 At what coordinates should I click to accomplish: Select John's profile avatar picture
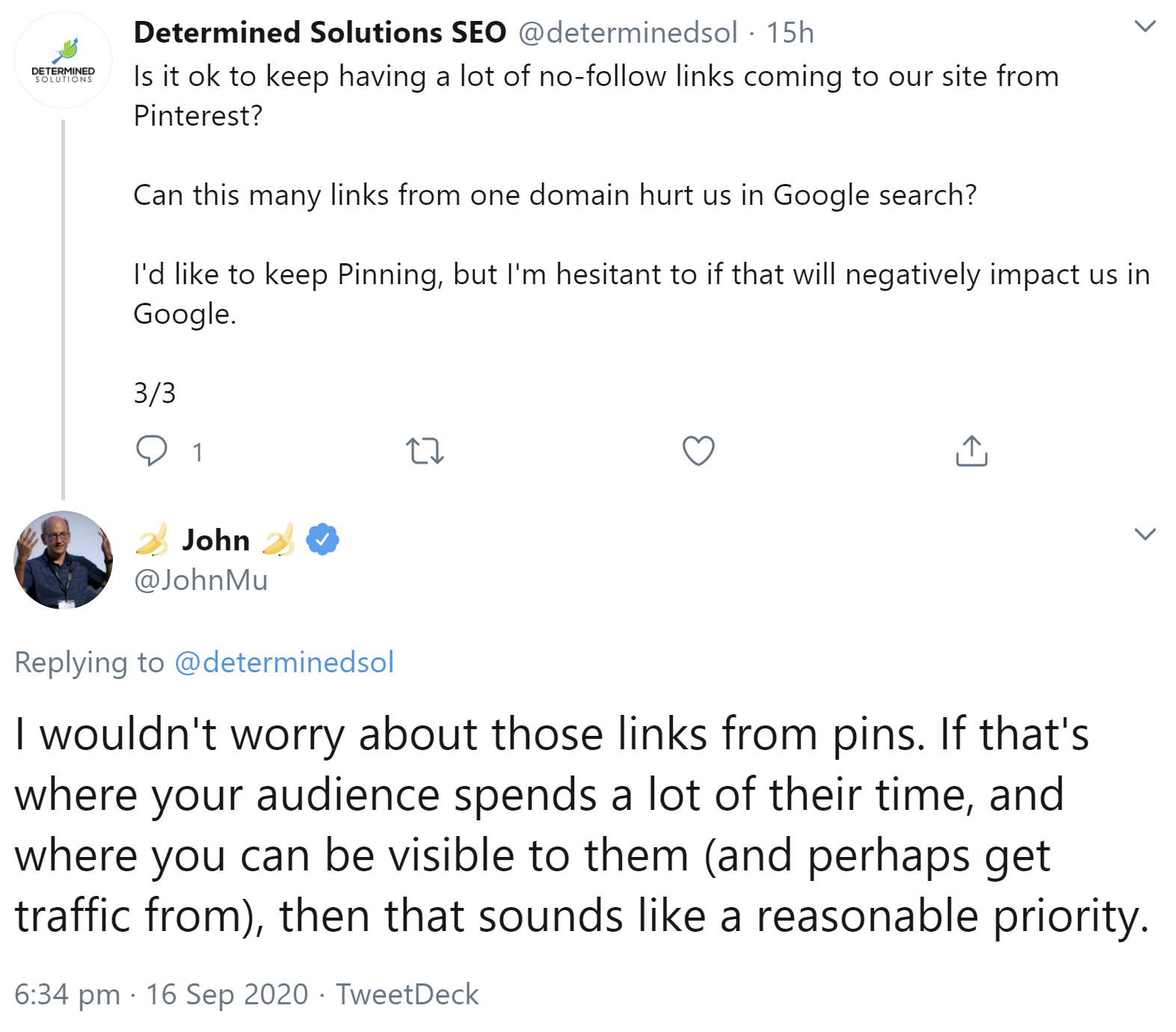click(63, 561)
